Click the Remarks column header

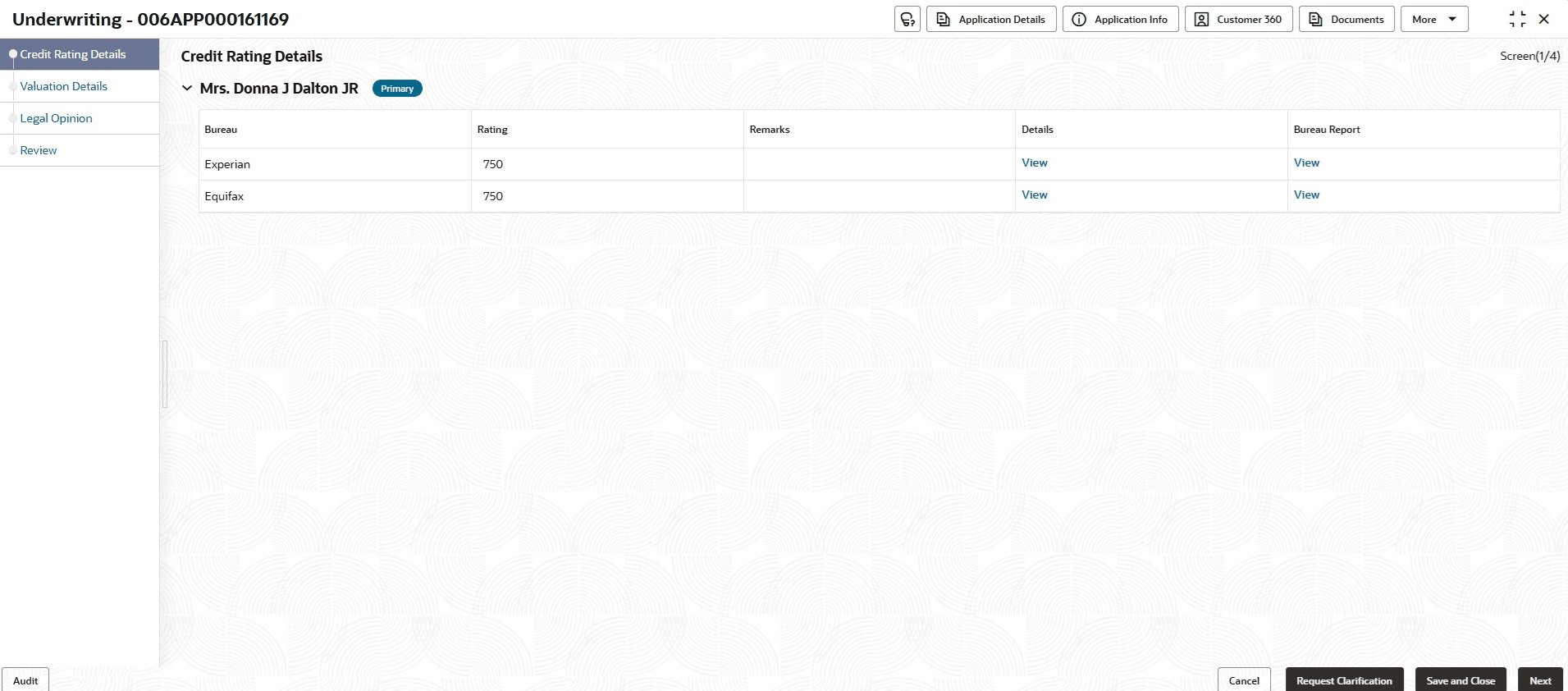point(880,130)
